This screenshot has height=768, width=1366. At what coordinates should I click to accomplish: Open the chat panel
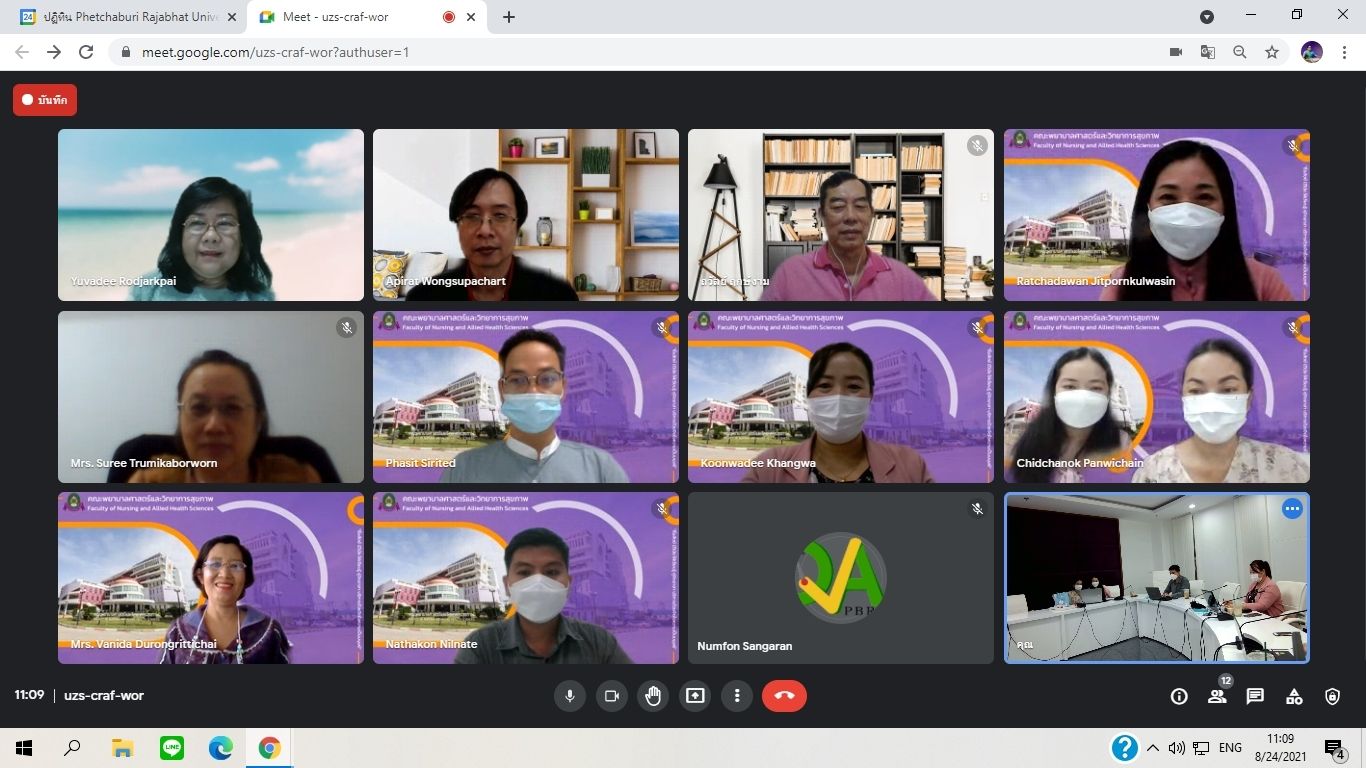1255,697
